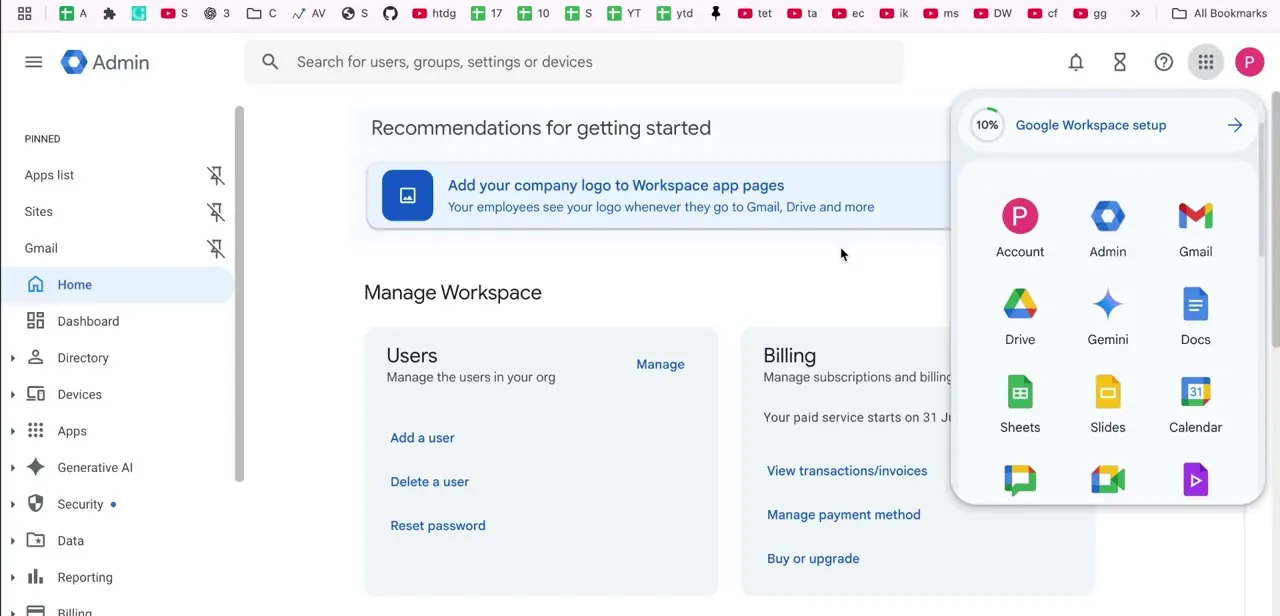Open the GitHub bookmark icon
The height and width of the screenshot is (616, 1280).
tap(390, 13)
